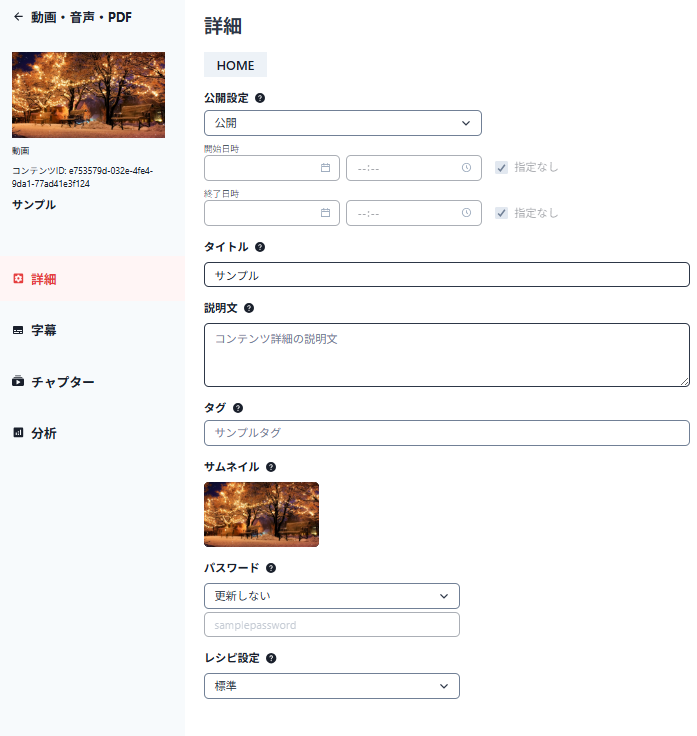Expand the password dropdown showing 更新しない

coord(331,596)
